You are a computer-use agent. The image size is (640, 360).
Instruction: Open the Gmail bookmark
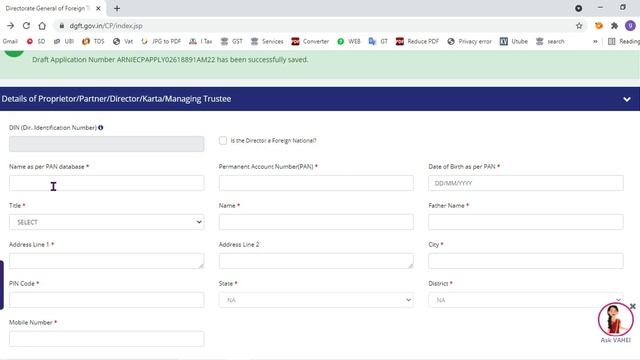tap(10, 41)
